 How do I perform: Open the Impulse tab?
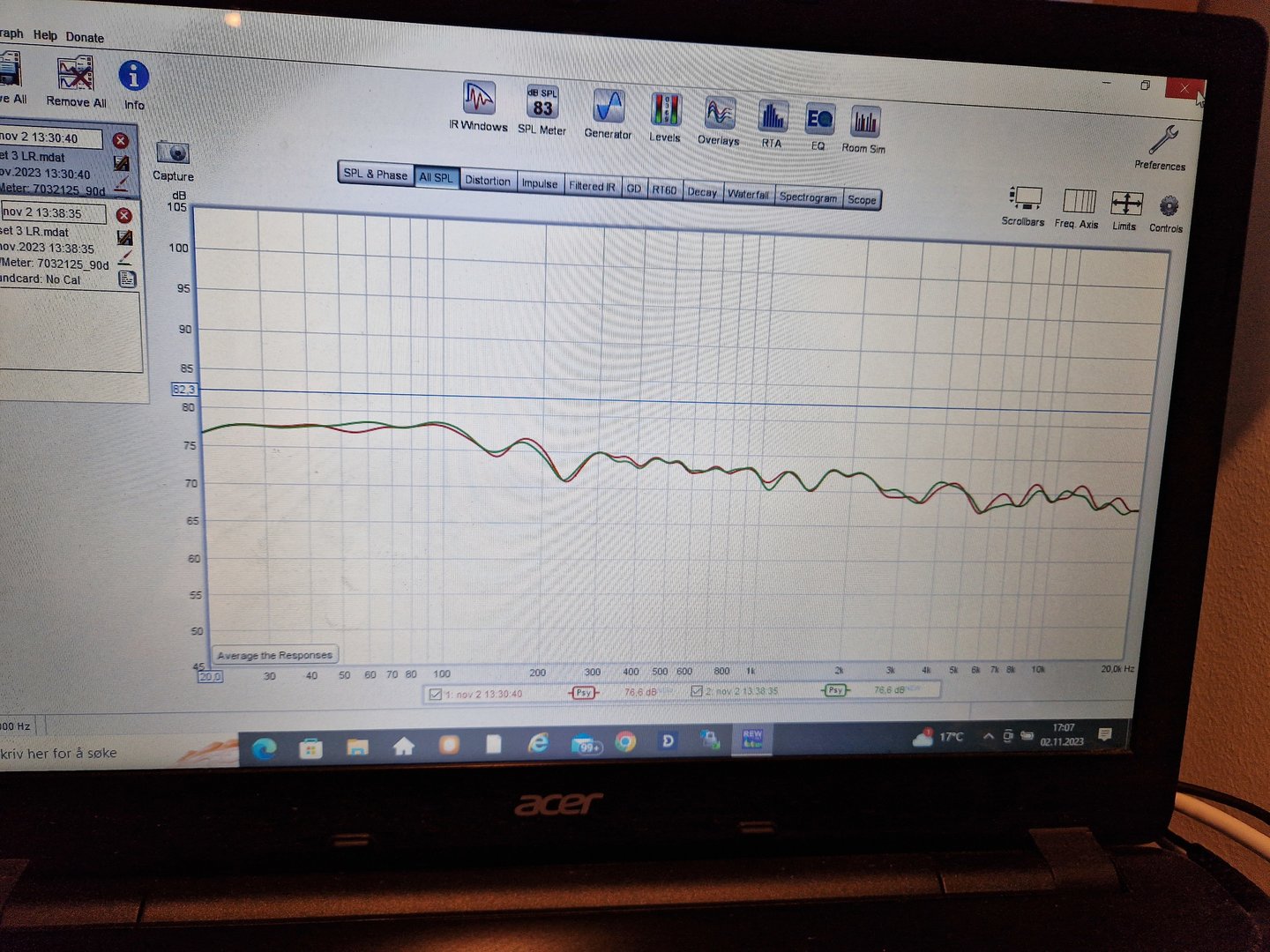(540, 183)
